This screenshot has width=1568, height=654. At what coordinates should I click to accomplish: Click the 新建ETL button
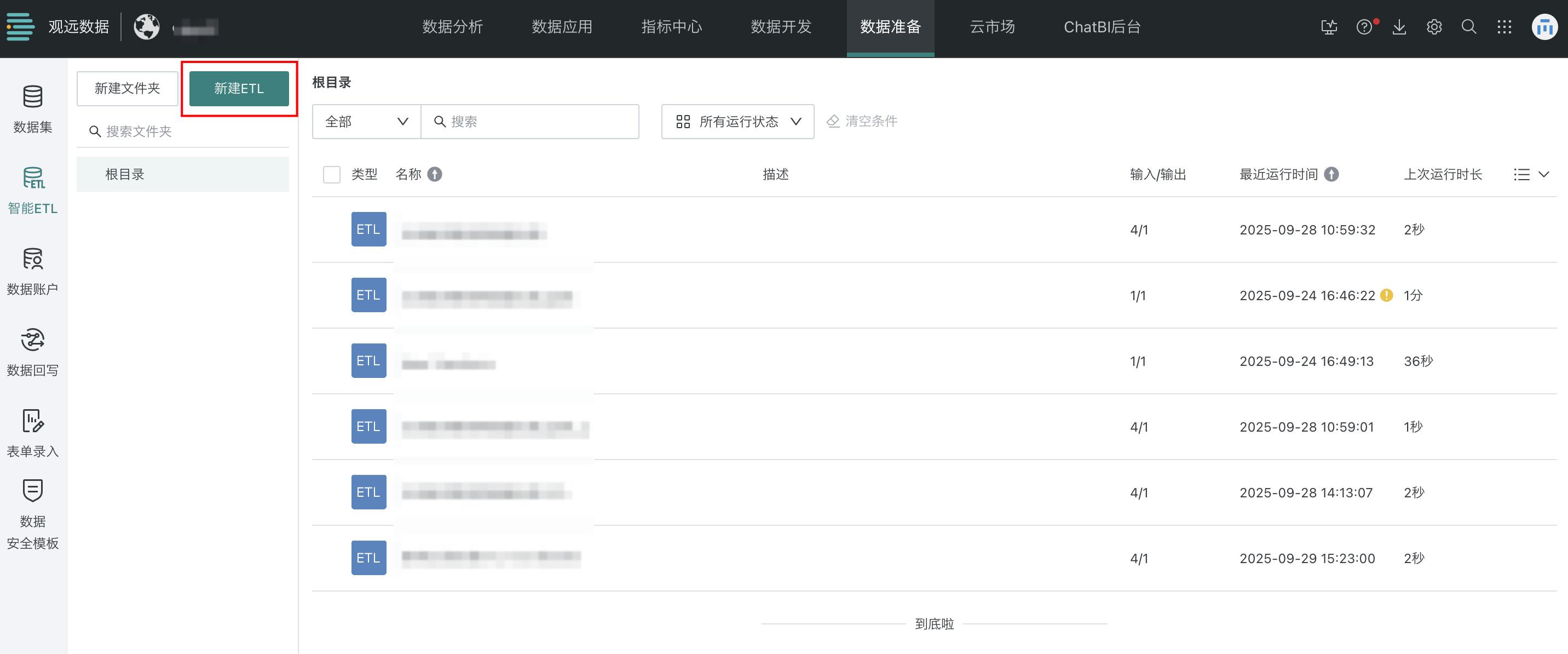239,89
